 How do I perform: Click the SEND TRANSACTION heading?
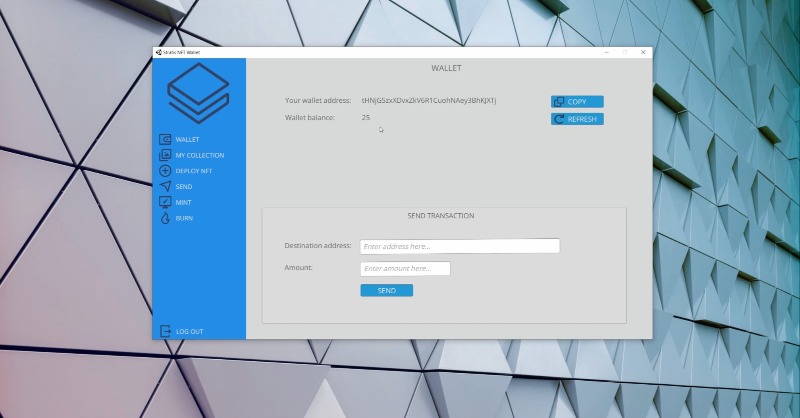441,216
